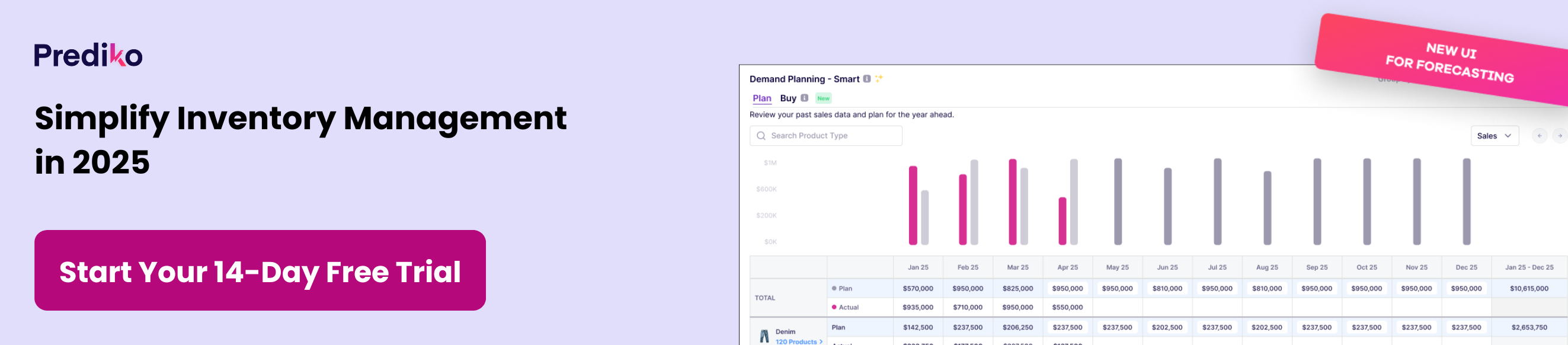The image size is (1568, 345).
Task: Click the pink Apr 25 actual bar
Action: 1062,221
